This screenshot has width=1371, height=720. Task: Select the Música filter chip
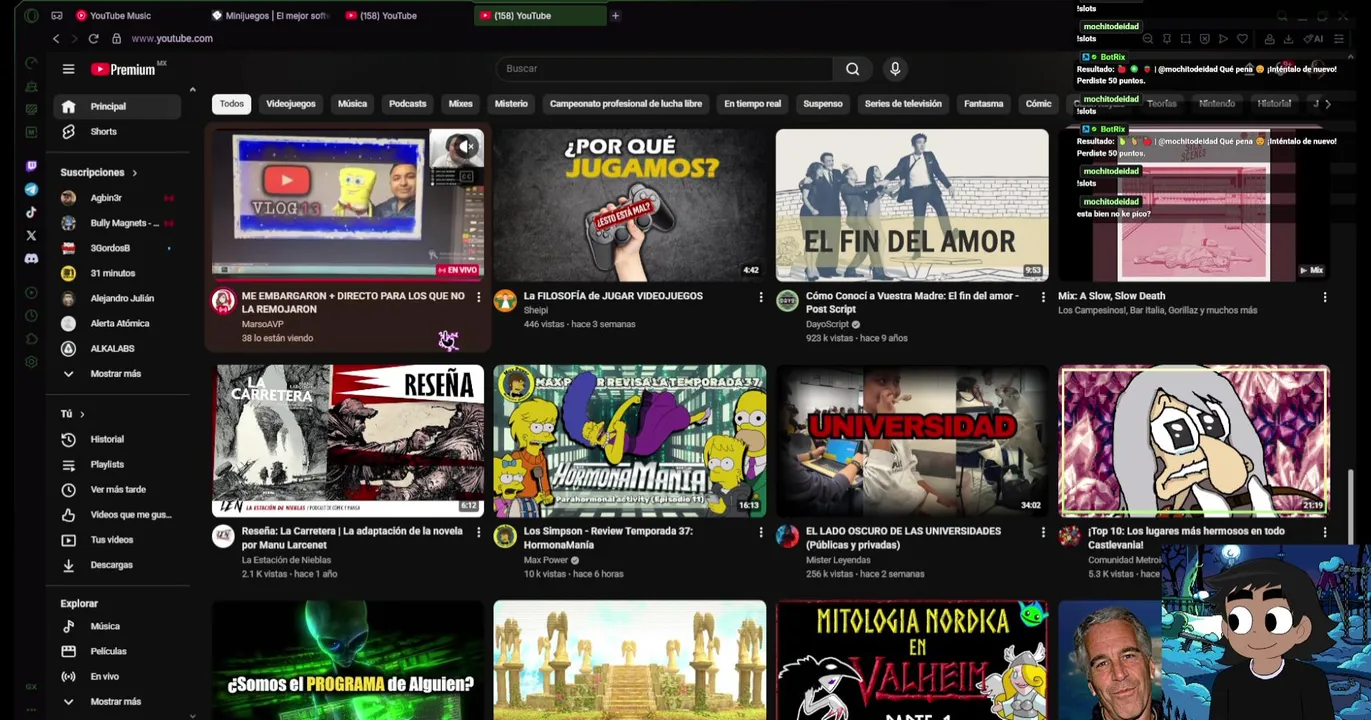tap(352, 104)
